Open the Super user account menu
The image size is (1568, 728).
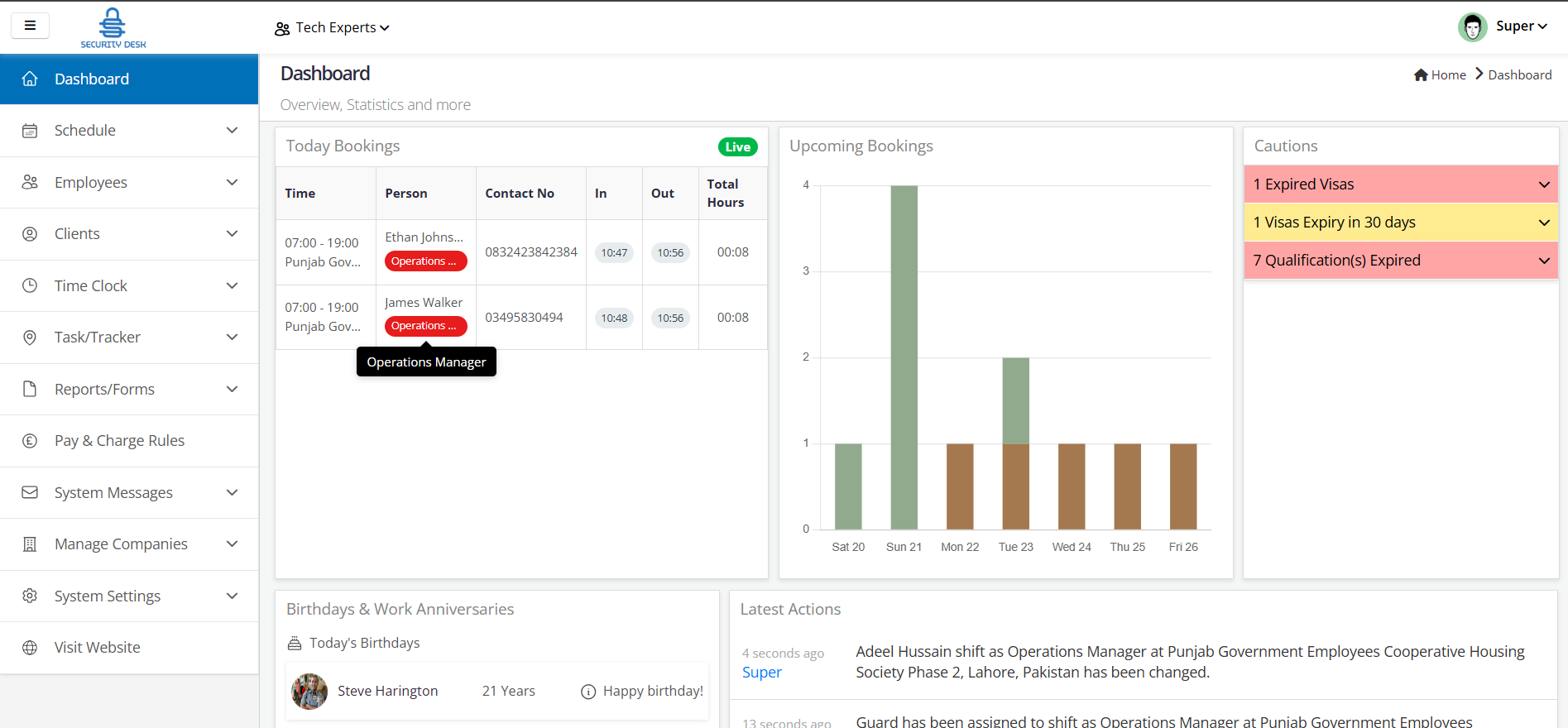[1503, 26]
